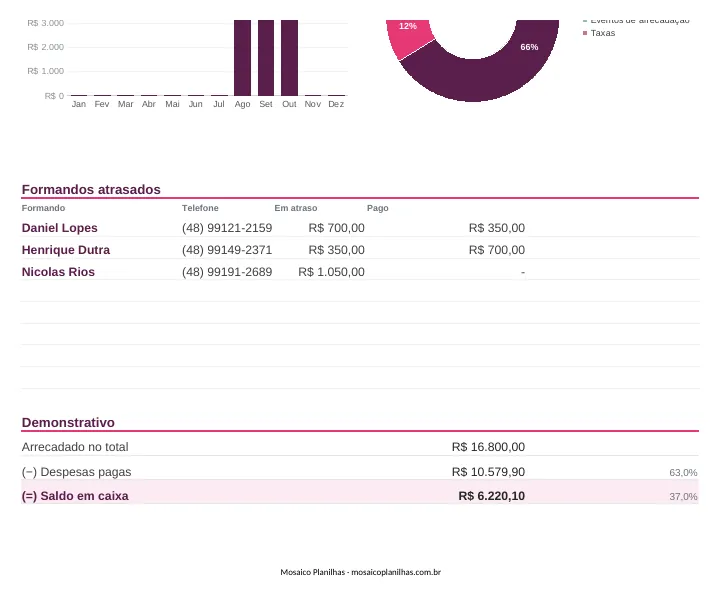This screenshot has height=597, width=719.
Task: Click the Formandos atrasados heading
Action: (x=91, y=189)
